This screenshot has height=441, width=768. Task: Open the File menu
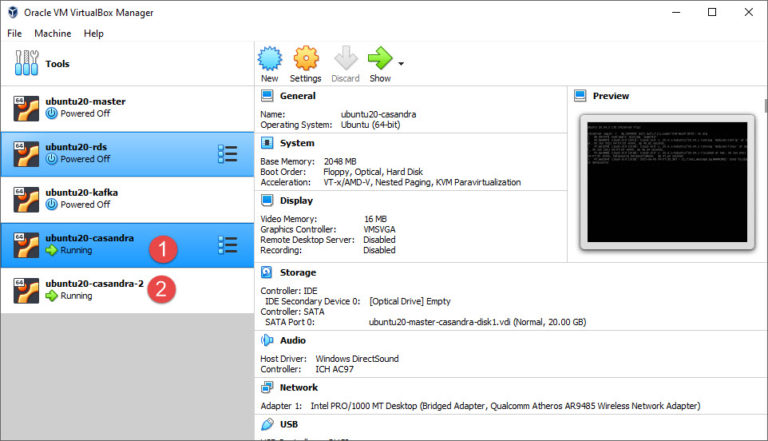pyautogui.click(x=15, y=33)
